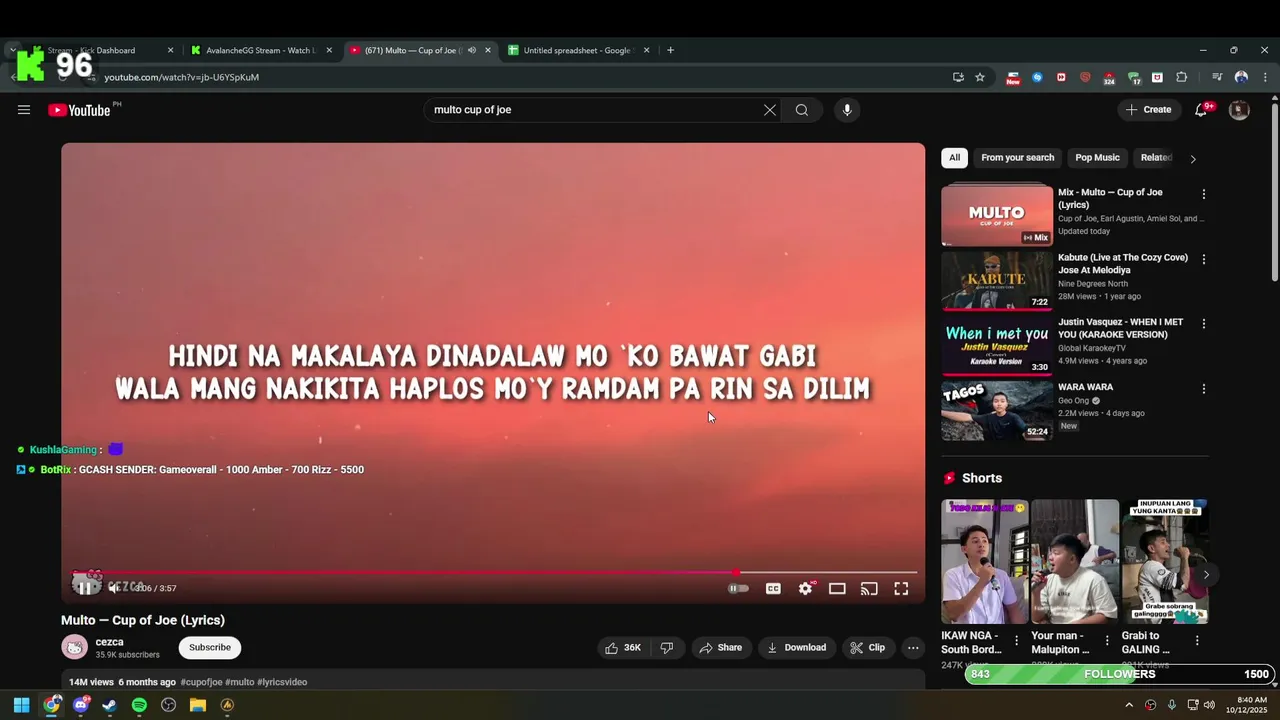This screenshot has height=720, width=1280.
Task: Open a new browser tab with plus
Action: click(670, 50)
